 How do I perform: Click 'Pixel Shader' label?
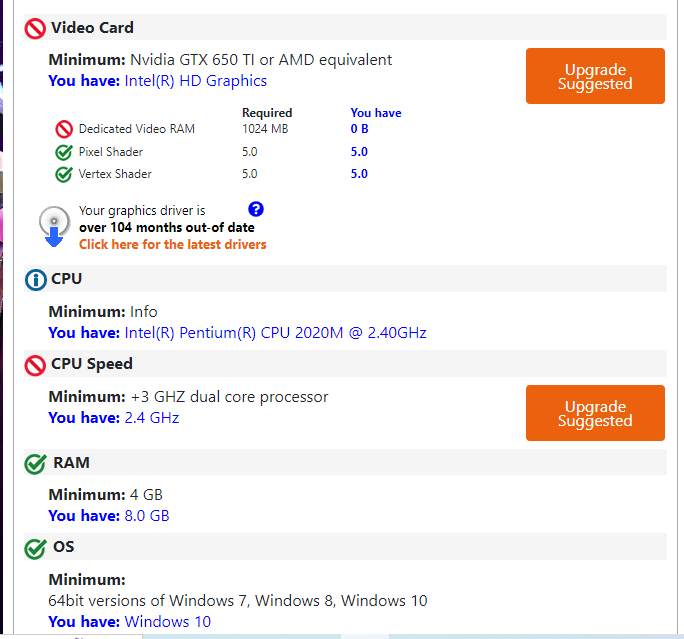(111, 152)
